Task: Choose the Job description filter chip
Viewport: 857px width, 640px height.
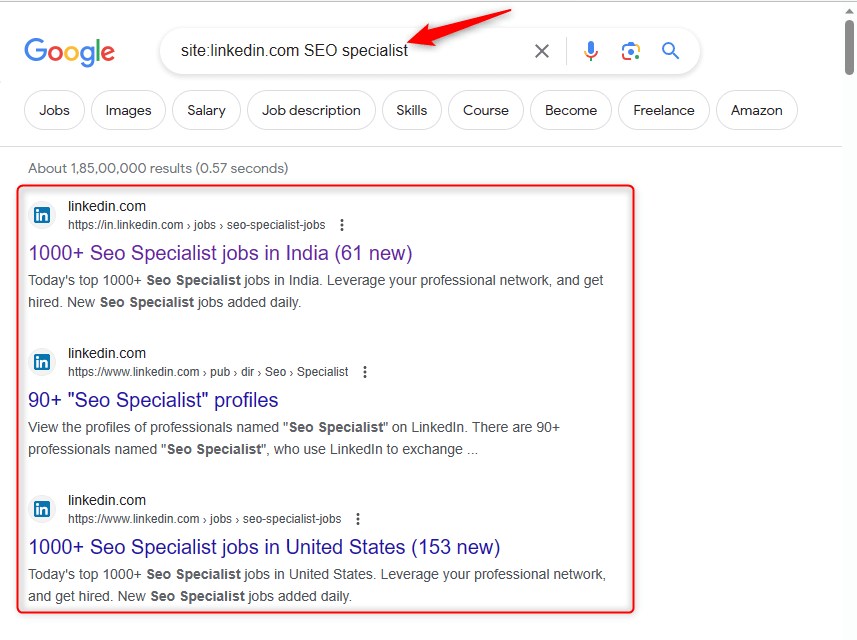Action: 311,110
